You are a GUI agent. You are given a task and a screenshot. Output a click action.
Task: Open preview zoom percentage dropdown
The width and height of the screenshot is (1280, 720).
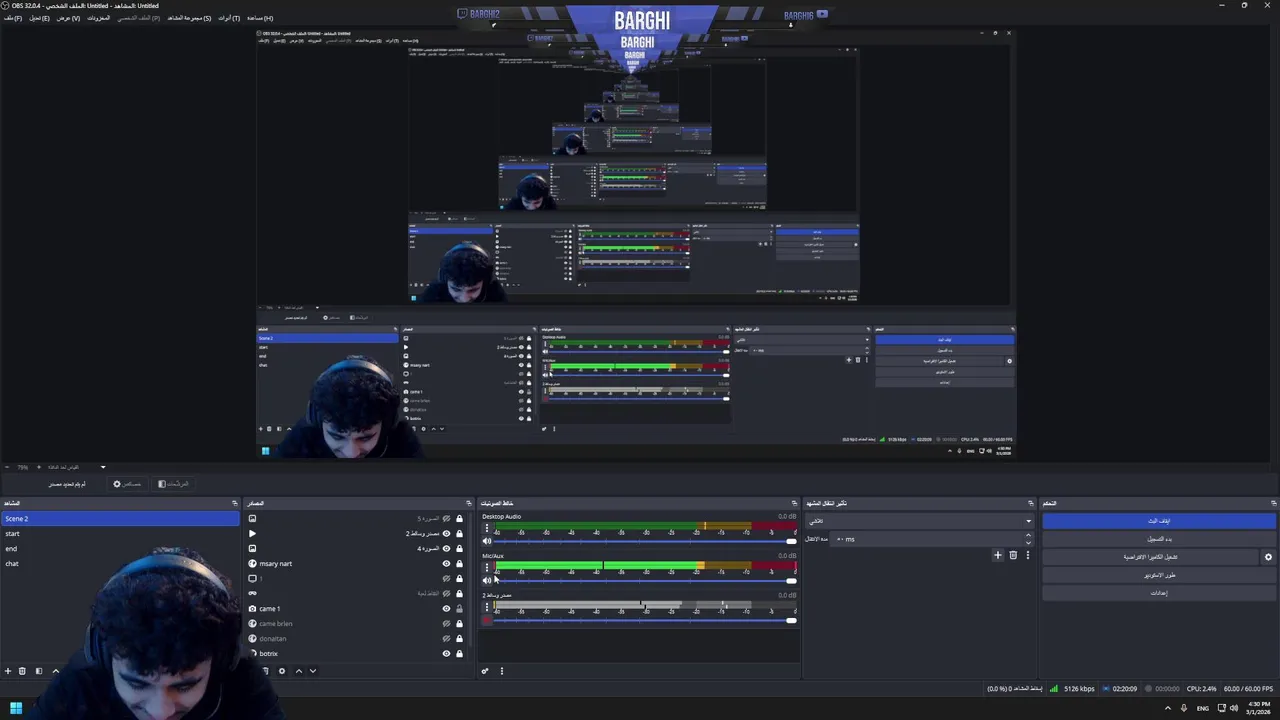[x=102, y=467]
